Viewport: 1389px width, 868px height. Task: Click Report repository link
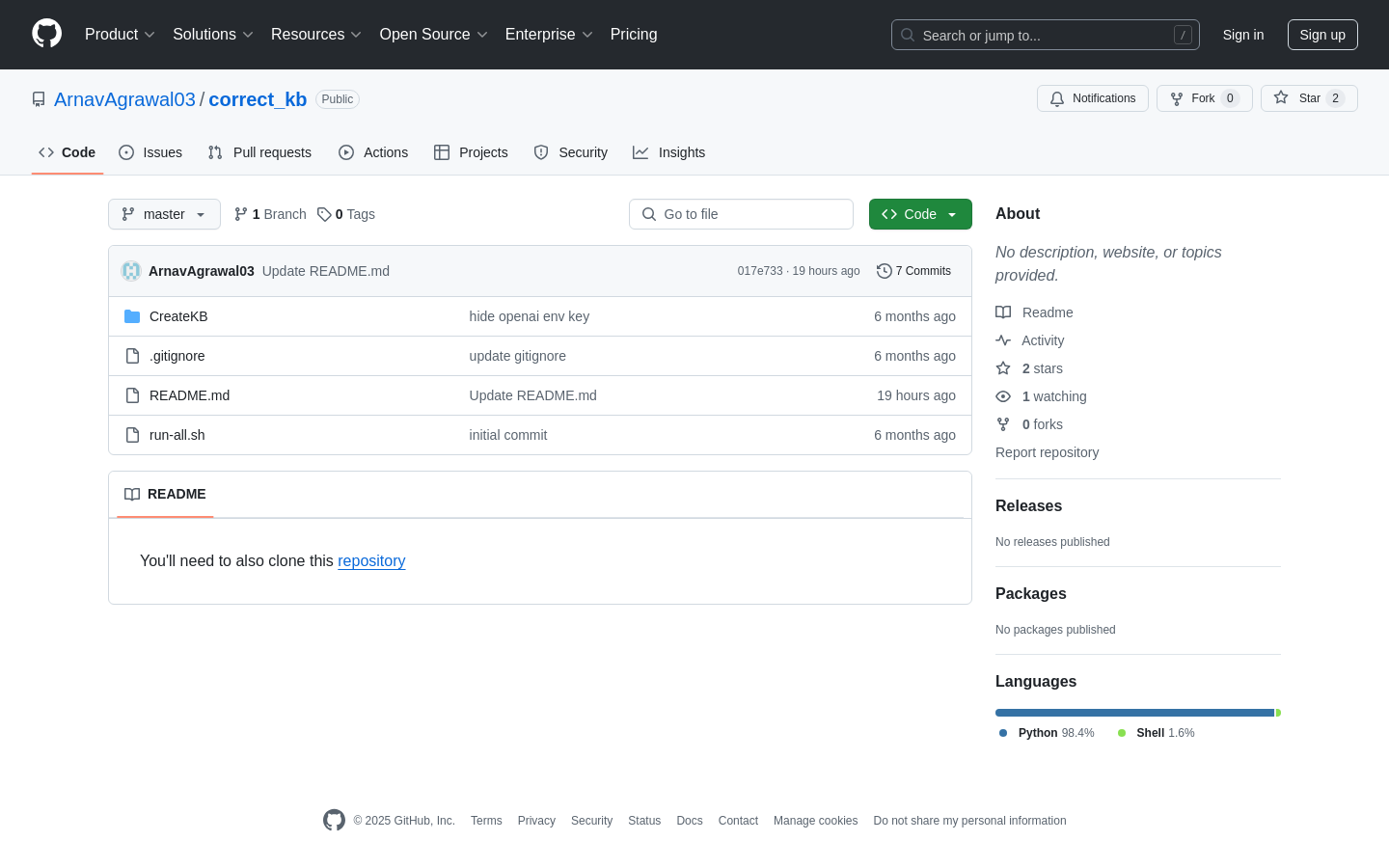click(x=1047, y=452)
